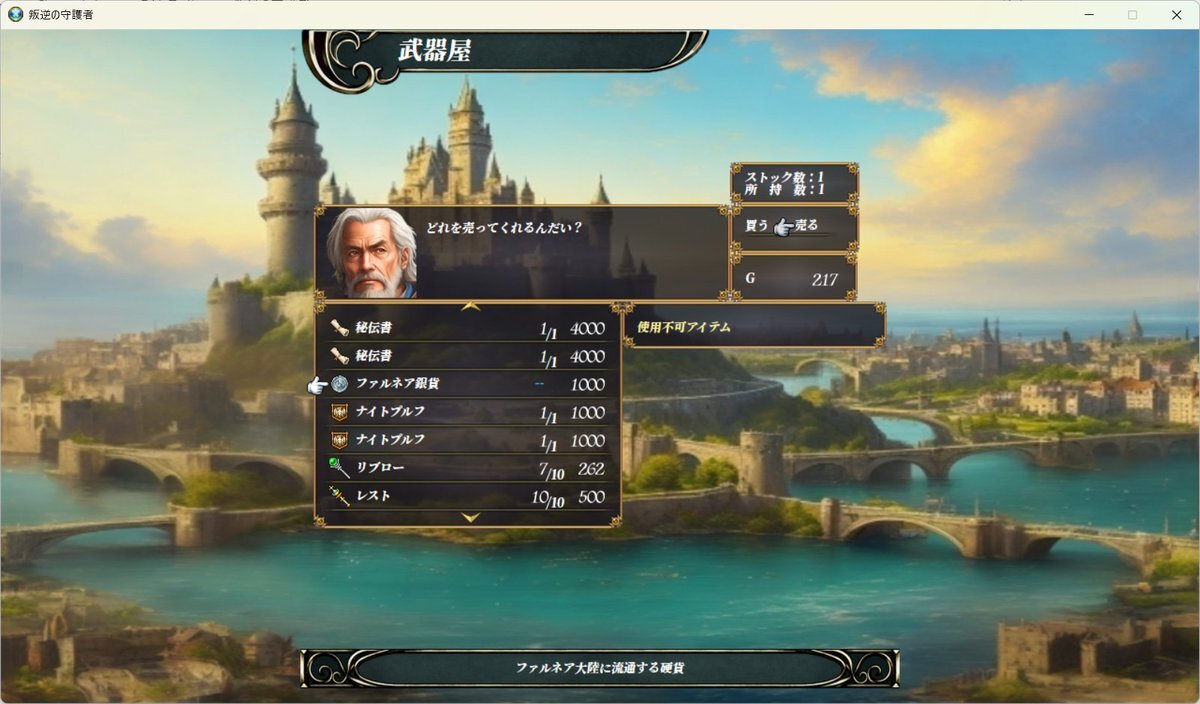Click the scroll icon of second 秘伝書
Viewport: 1200px width, 704px height.
[x=340, y=356]
